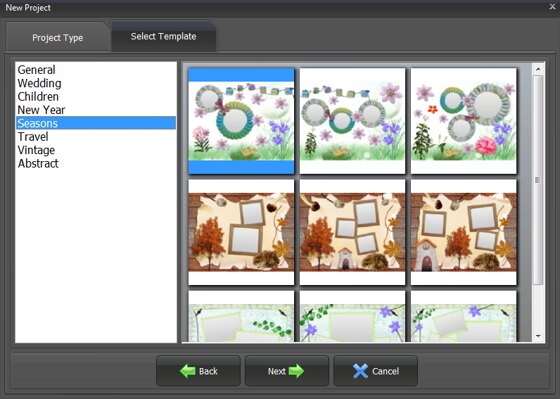Choose the Vintage template category
Screen dimensions: 560x399
tap(36, 150)
